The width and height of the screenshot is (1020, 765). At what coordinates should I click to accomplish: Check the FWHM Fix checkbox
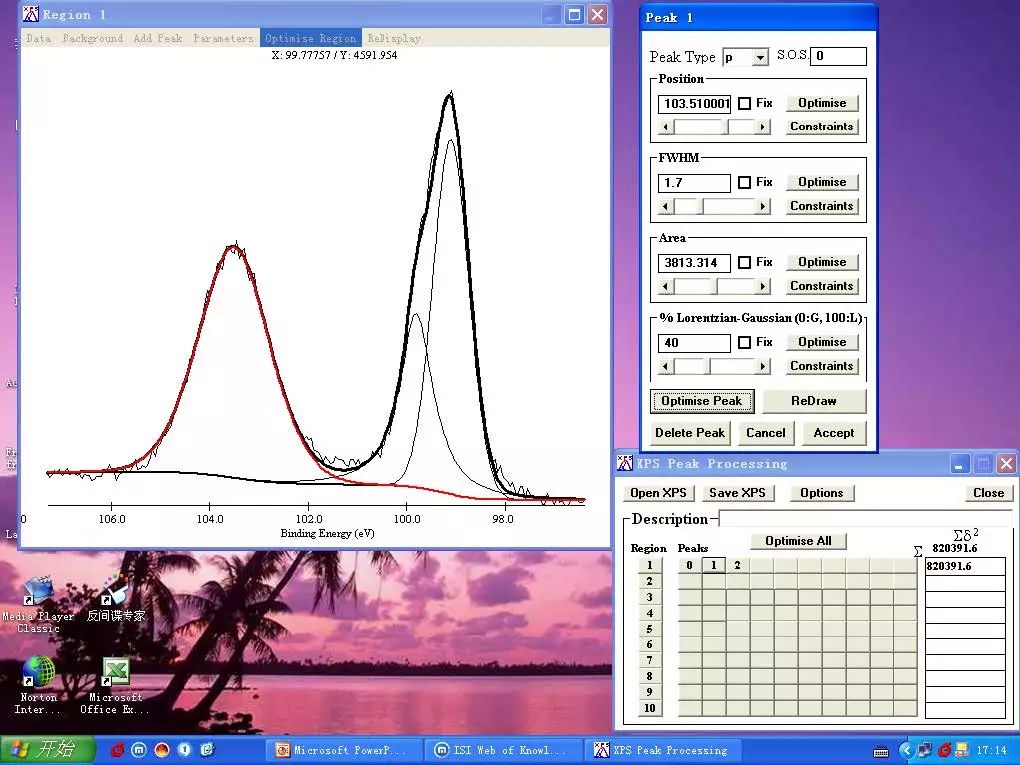pos(745,183)
